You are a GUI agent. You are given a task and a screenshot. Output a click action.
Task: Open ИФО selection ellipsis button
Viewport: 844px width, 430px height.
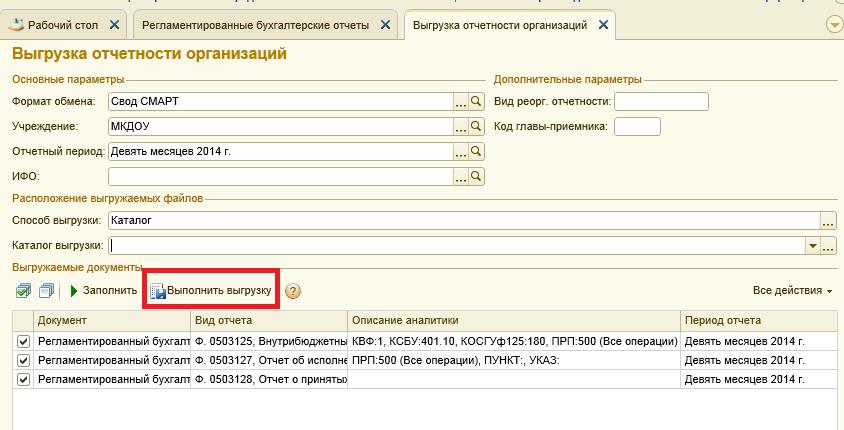point(460,177)
